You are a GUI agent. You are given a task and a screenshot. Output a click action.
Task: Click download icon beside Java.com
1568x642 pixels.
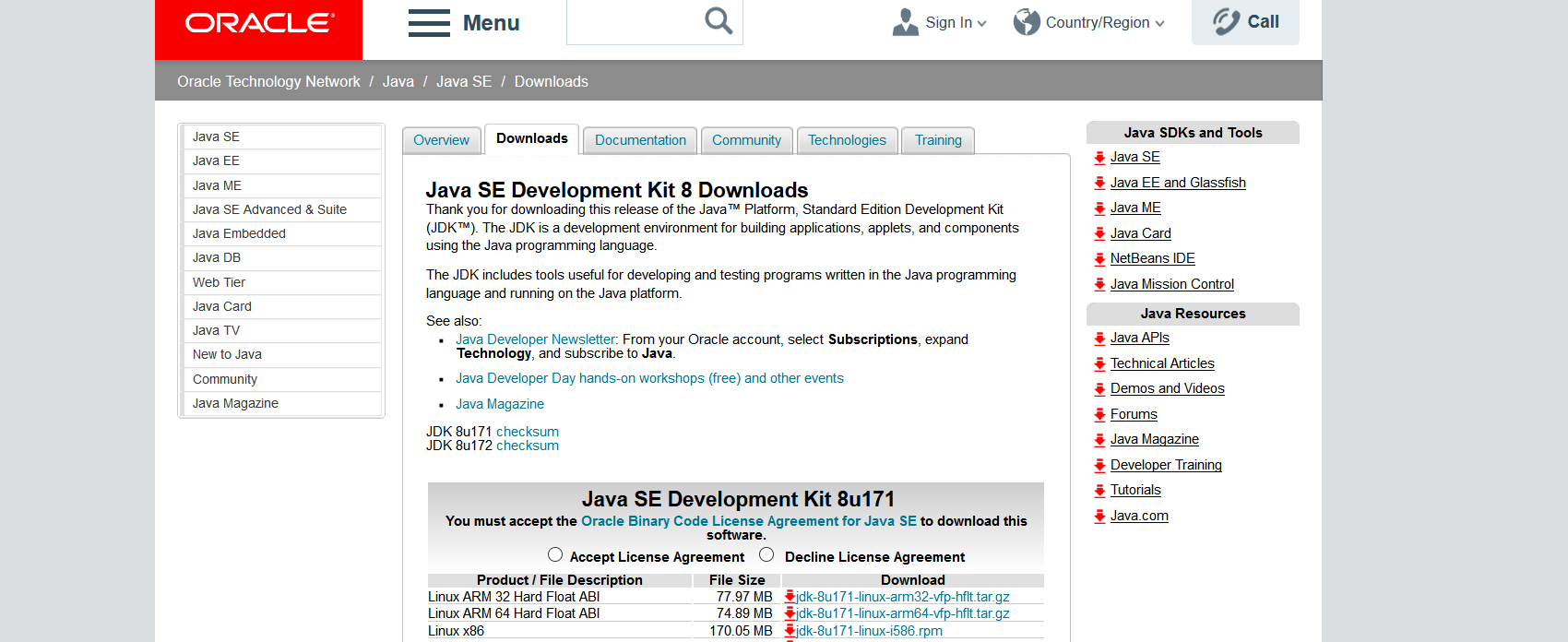1099,517
